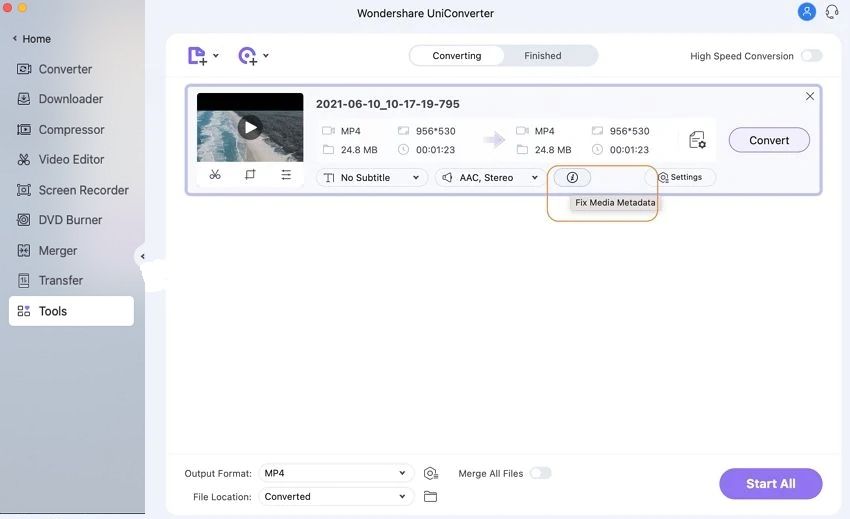
Task: Click the scissors Trim icon
Action: [x=215, y=175]
